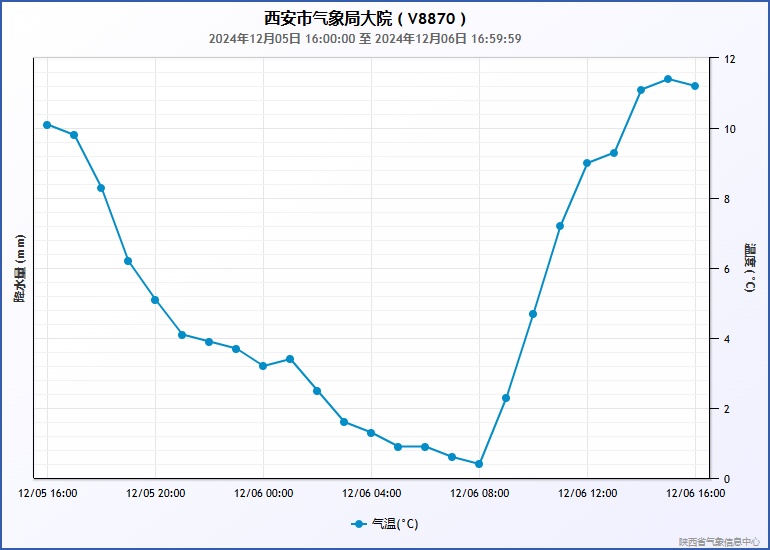
Task: Select the 12/06 09:00 data point near 2.3°C
Action: click(x=506, y=398)
